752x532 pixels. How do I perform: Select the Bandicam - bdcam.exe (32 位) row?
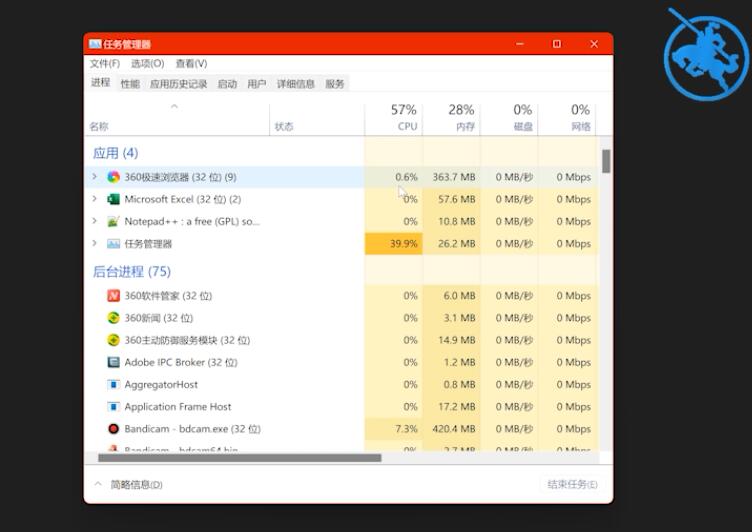[341, 428]
